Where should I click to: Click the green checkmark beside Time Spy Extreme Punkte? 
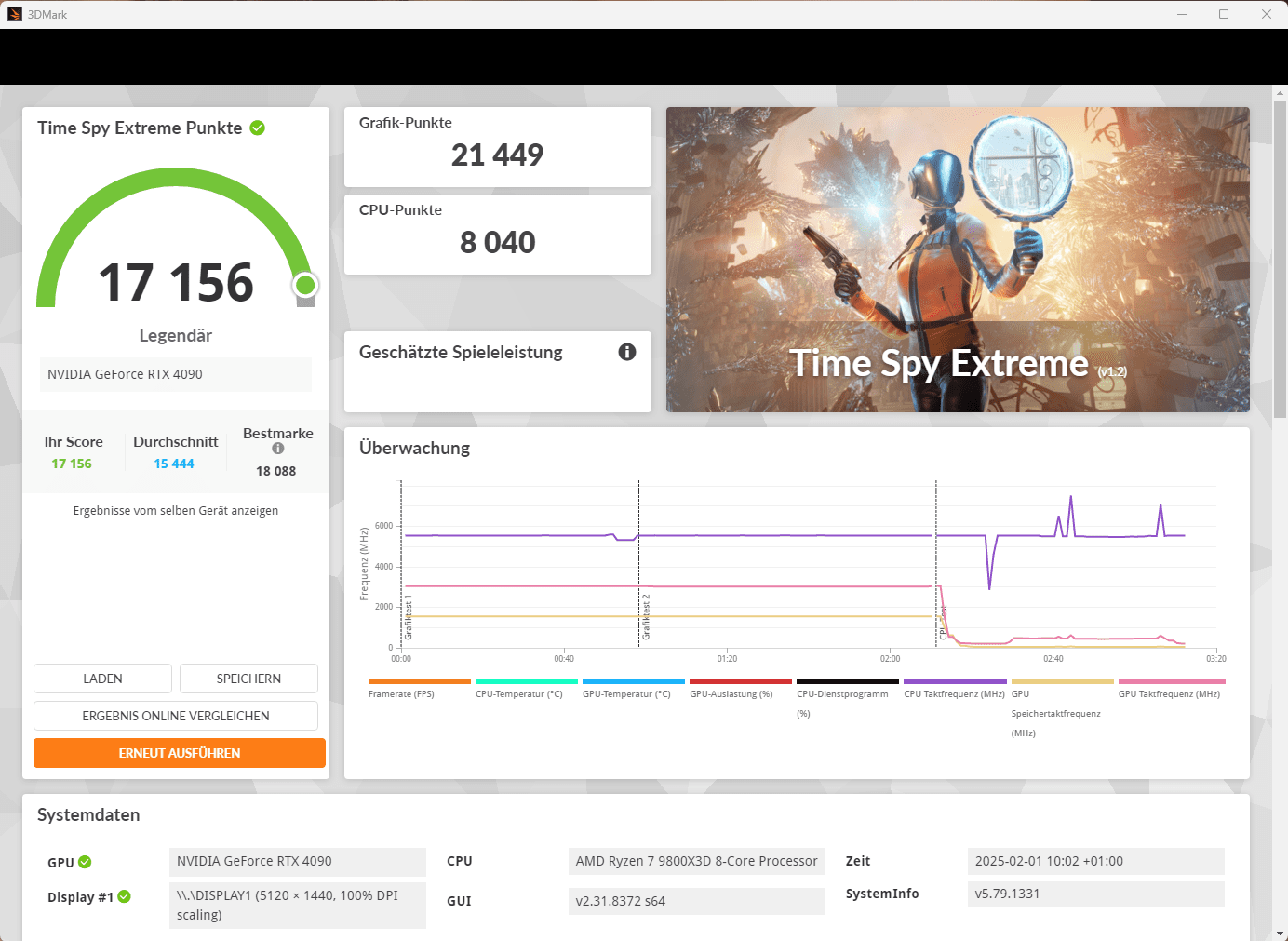(x=258, y=128)
